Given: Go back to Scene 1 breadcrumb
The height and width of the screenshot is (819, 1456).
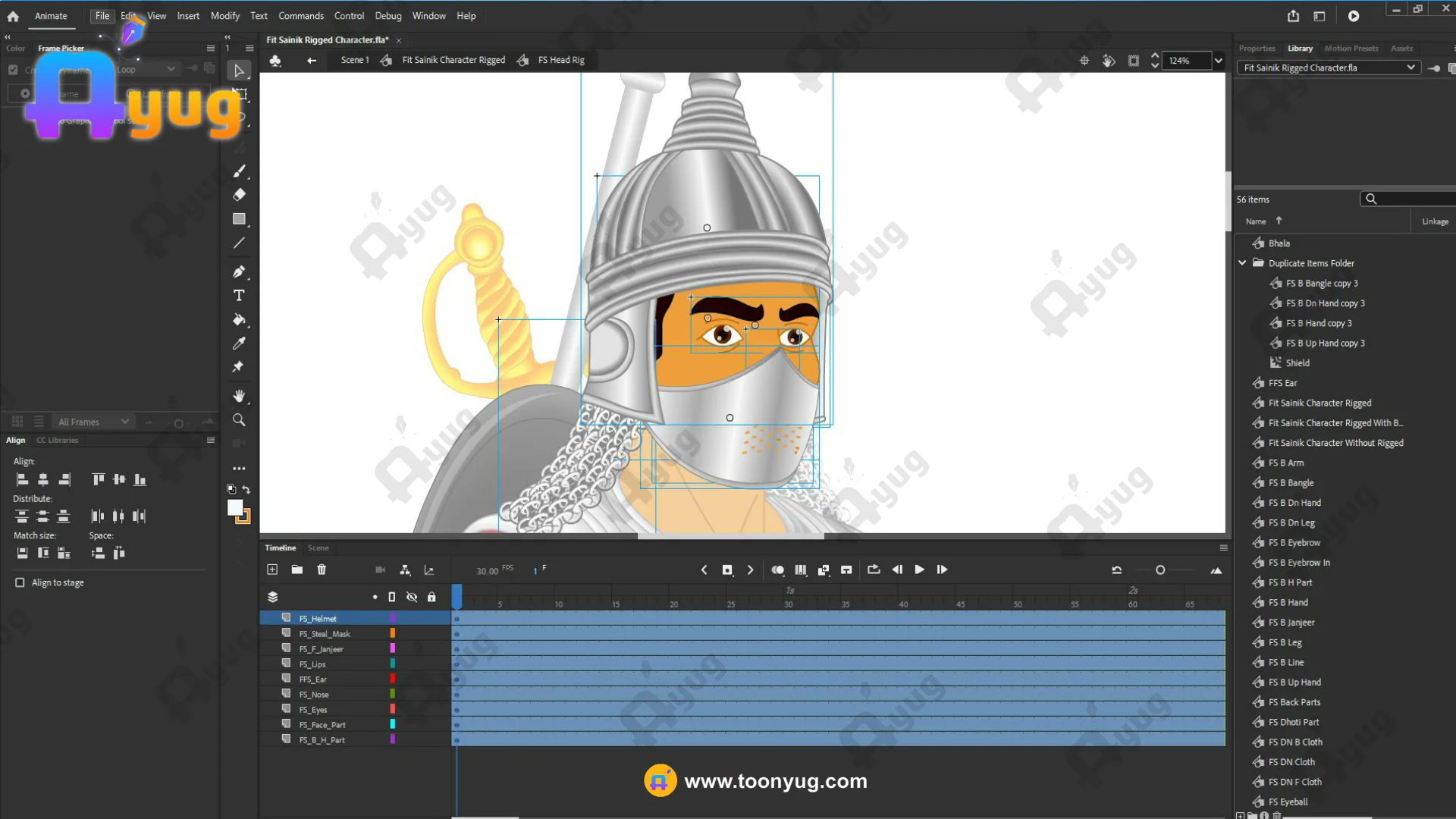Looking at the screenshot, I should click(x=355, y=60).
